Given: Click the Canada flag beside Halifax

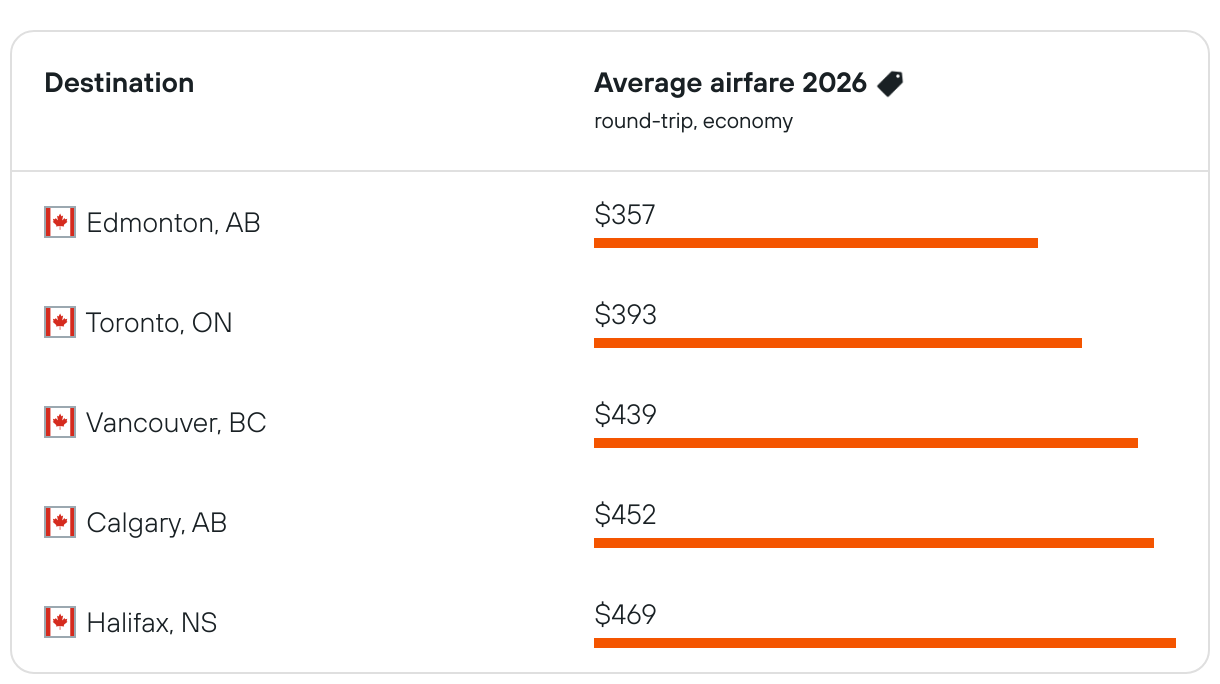Looking at the screenshot, I should [60, 622].
